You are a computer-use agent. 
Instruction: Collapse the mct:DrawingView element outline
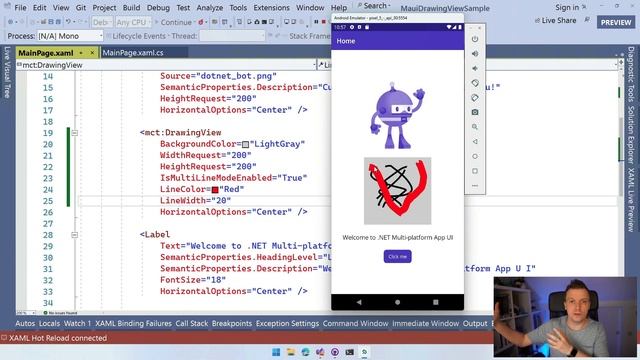pos(74,133)
